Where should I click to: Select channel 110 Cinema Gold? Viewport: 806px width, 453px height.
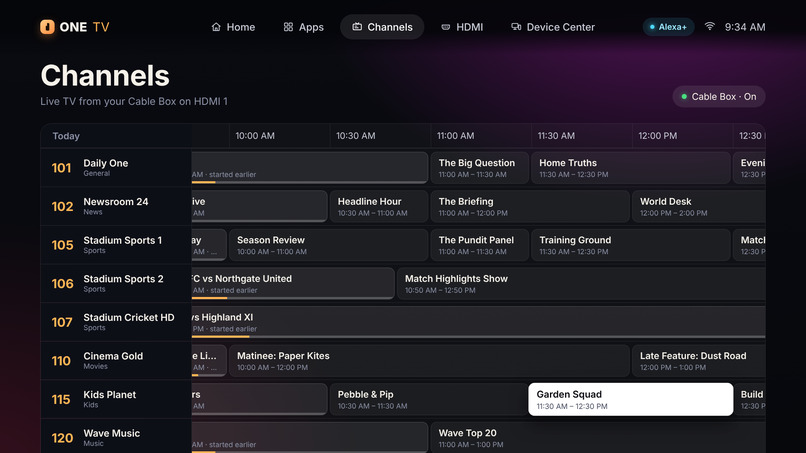[116, 360]
